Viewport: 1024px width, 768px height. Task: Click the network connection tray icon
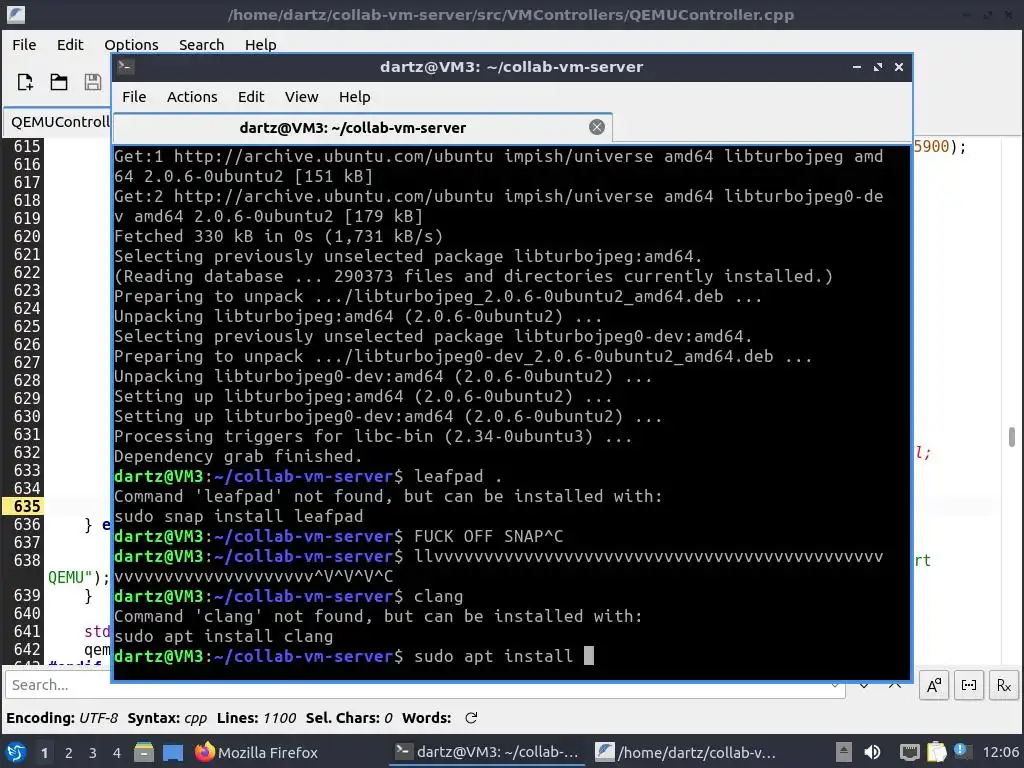tap(910, 752)
